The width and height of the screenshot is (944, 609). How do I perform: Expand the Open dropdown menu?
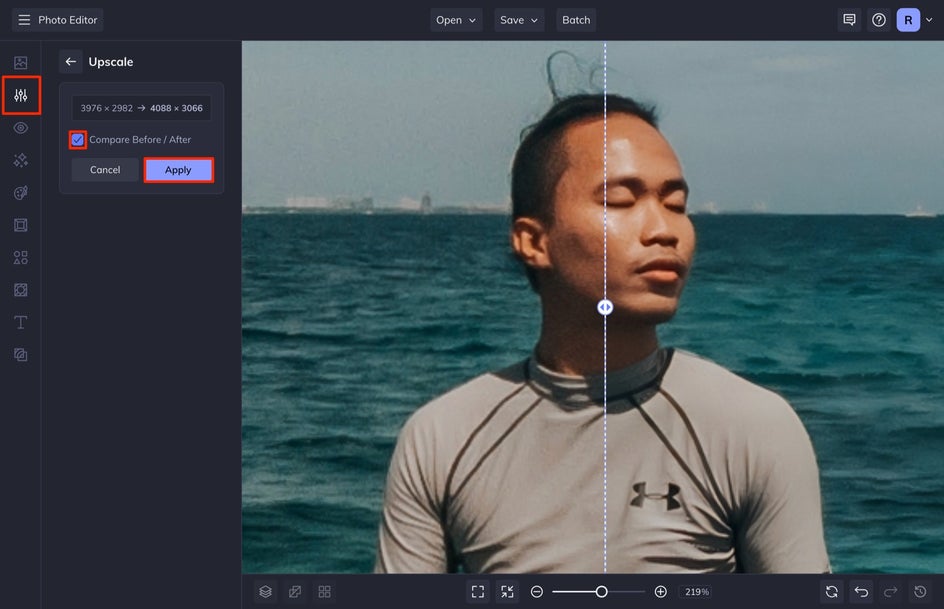coord(456,20)
